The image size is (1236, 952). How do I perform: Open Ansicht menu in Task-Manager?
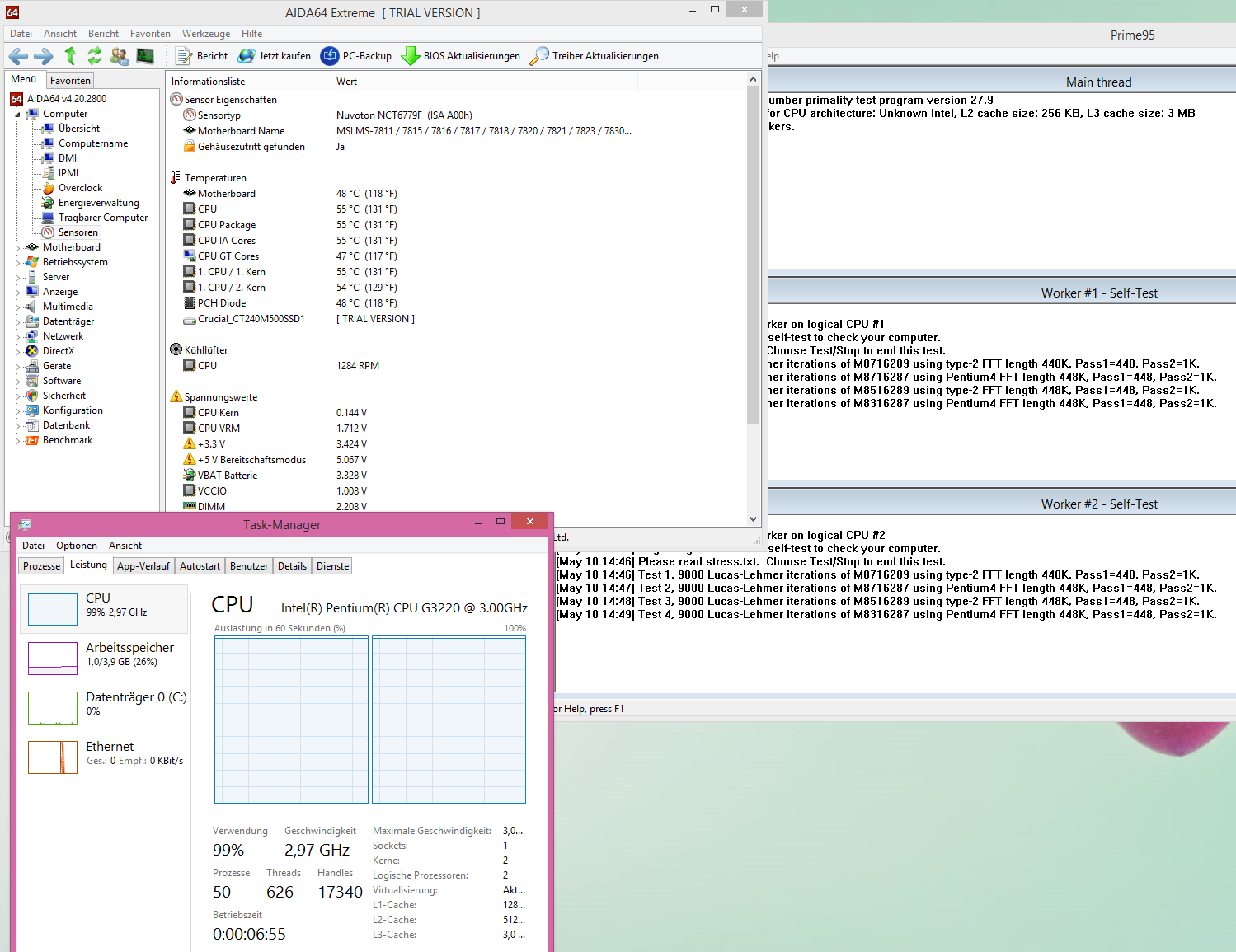pos(125,546)
